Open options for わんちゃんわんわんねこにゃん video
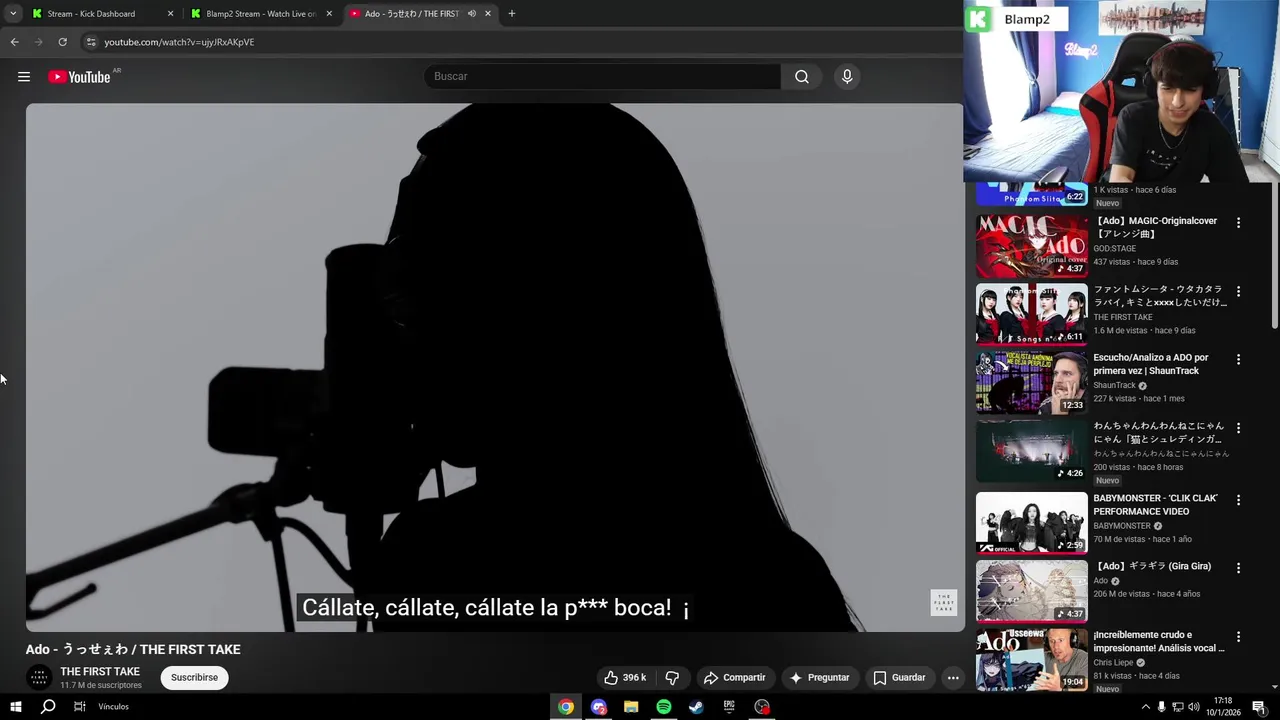This screenshot has height=720, width=1280. [1238, 428]
